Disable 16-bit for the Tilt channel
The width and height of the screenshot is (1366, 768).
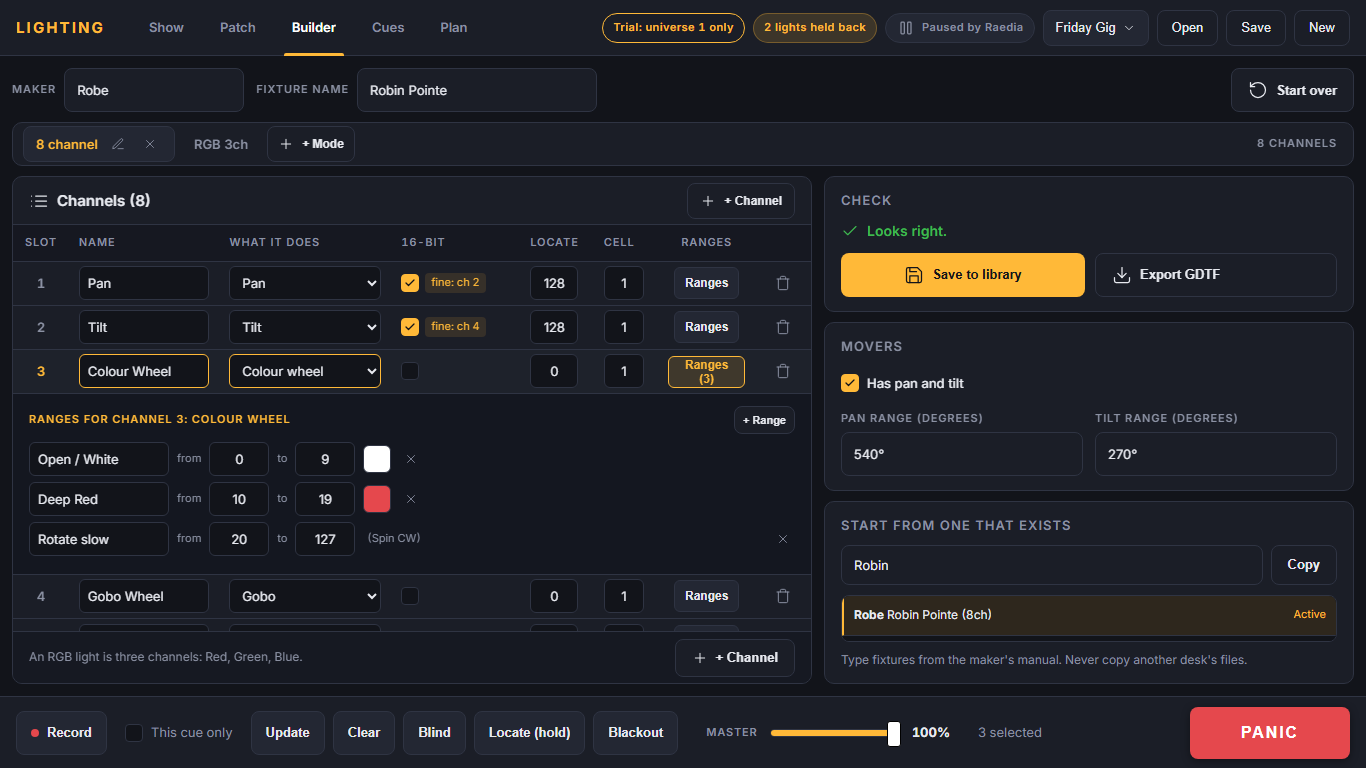click(x=410, y=327)
